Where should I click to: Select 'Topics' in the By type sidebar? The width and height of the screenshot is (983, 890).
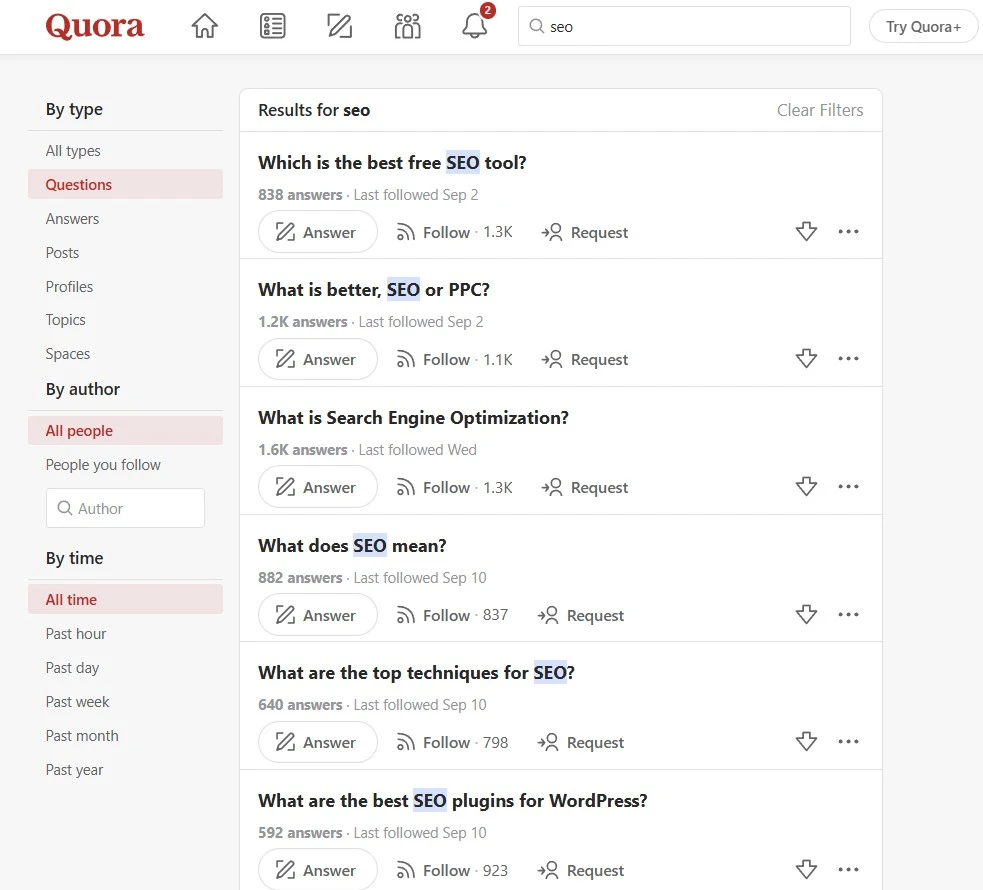[x=65, y=319]
